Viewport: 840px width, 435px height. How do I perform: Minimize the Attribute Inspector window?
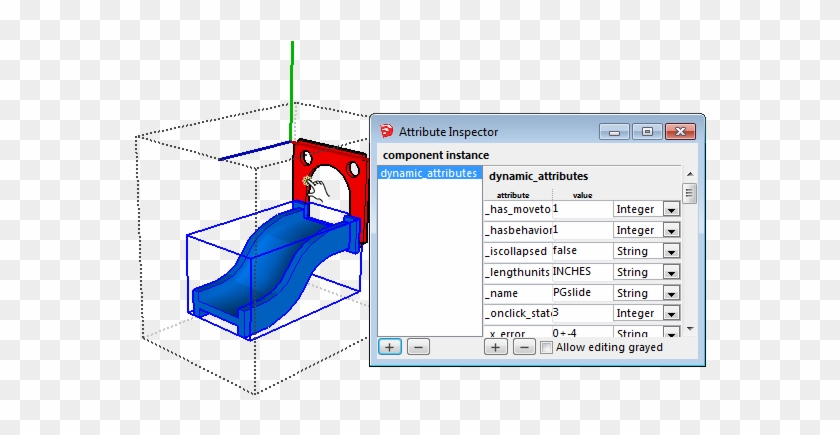click(614, 132)
